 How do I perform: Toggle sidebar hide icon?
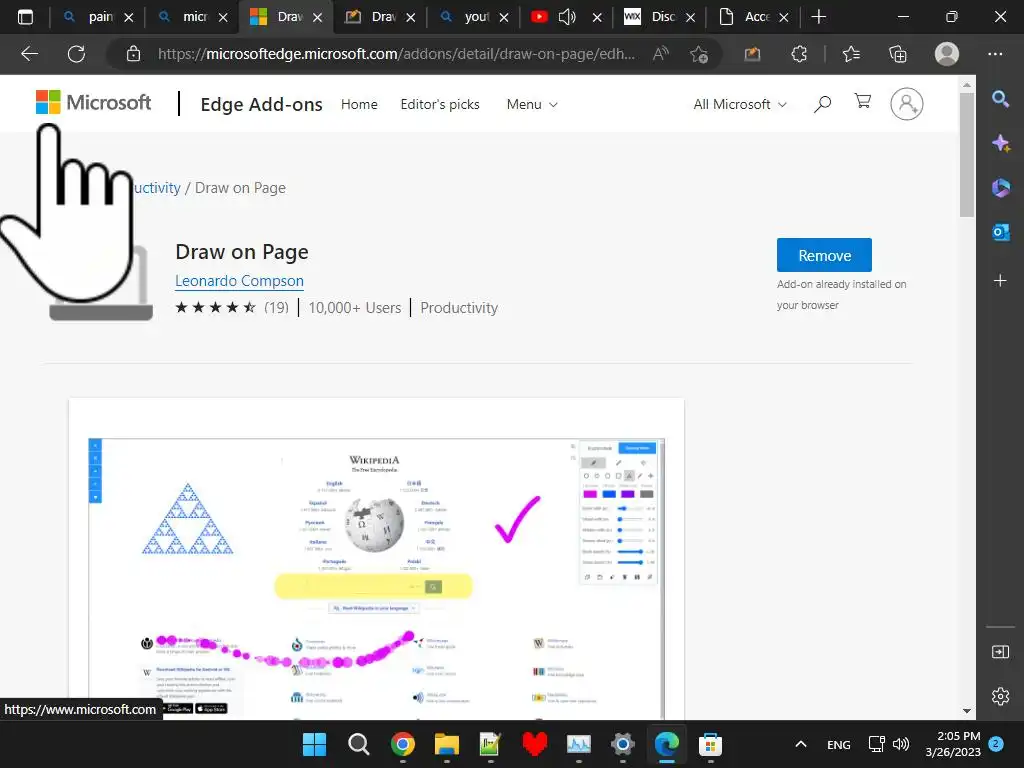point(1000,652)
